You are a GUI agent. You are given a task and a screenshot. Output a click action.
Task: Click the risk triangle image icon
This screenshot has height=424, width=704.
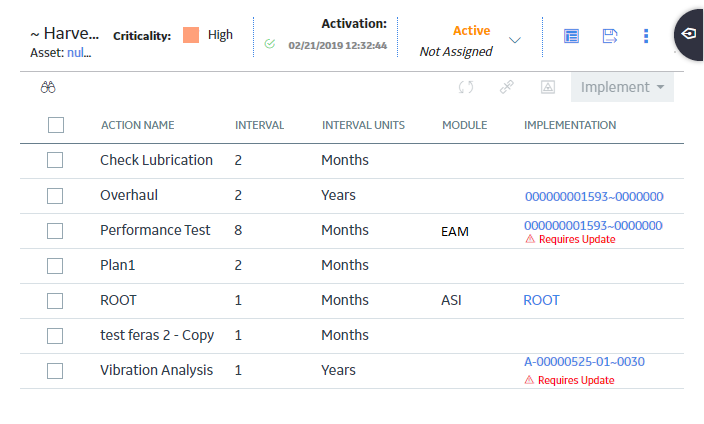pos(548,87)
